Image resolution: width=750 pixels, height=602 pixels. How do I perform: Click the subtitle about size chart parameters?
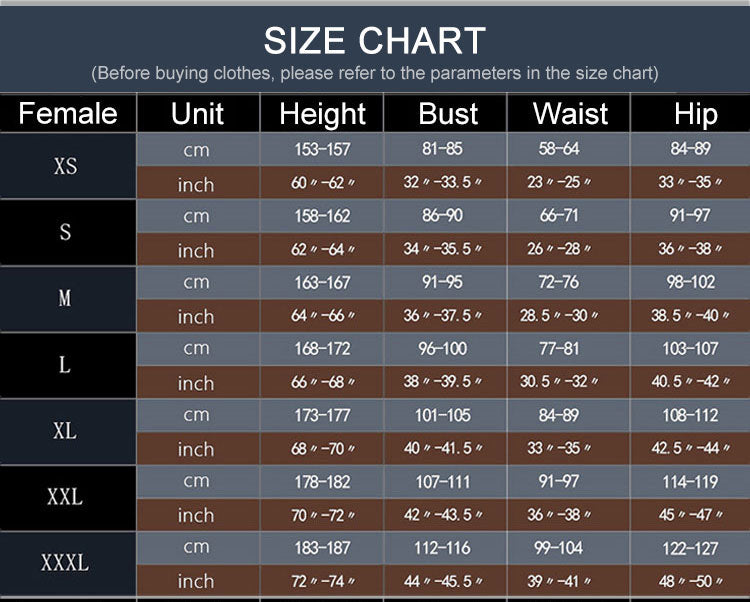375,73
